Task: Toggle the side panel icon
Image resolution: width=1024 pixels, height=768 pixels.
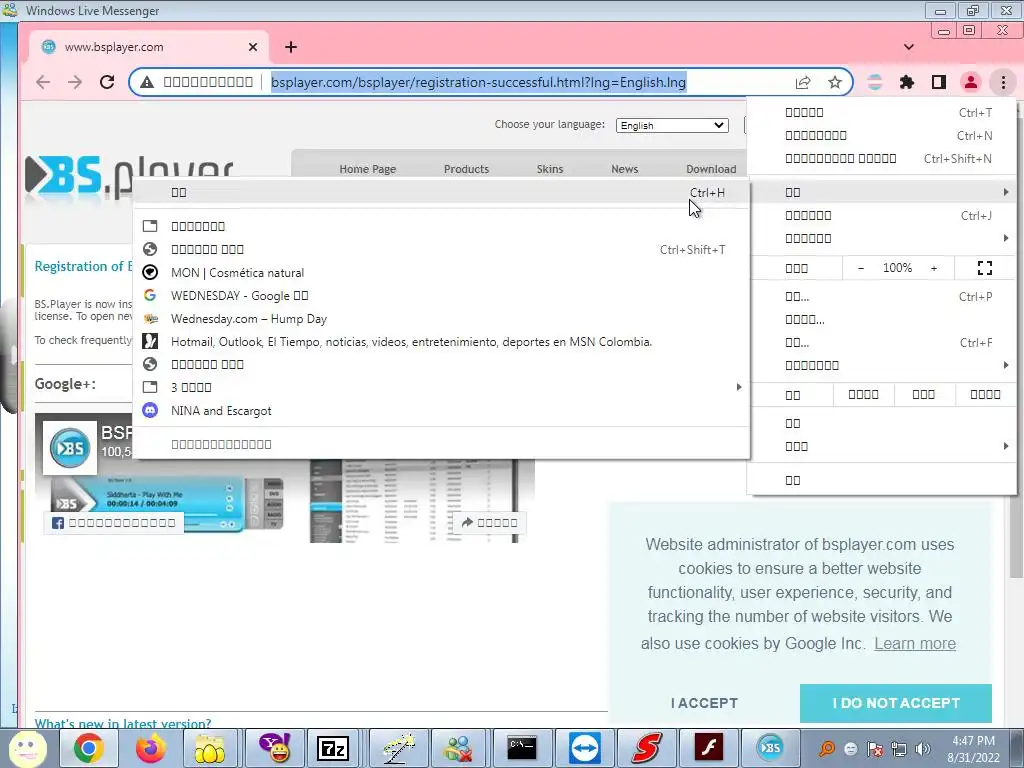Action: (938, 82)
